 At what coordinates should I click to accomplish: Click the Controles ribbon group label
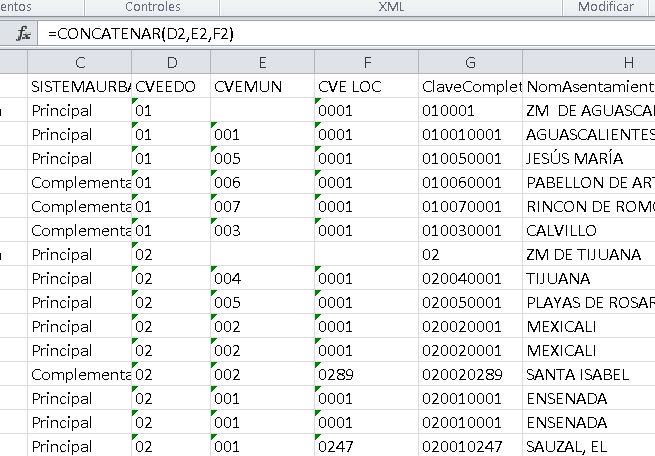[x=153, y=7]
